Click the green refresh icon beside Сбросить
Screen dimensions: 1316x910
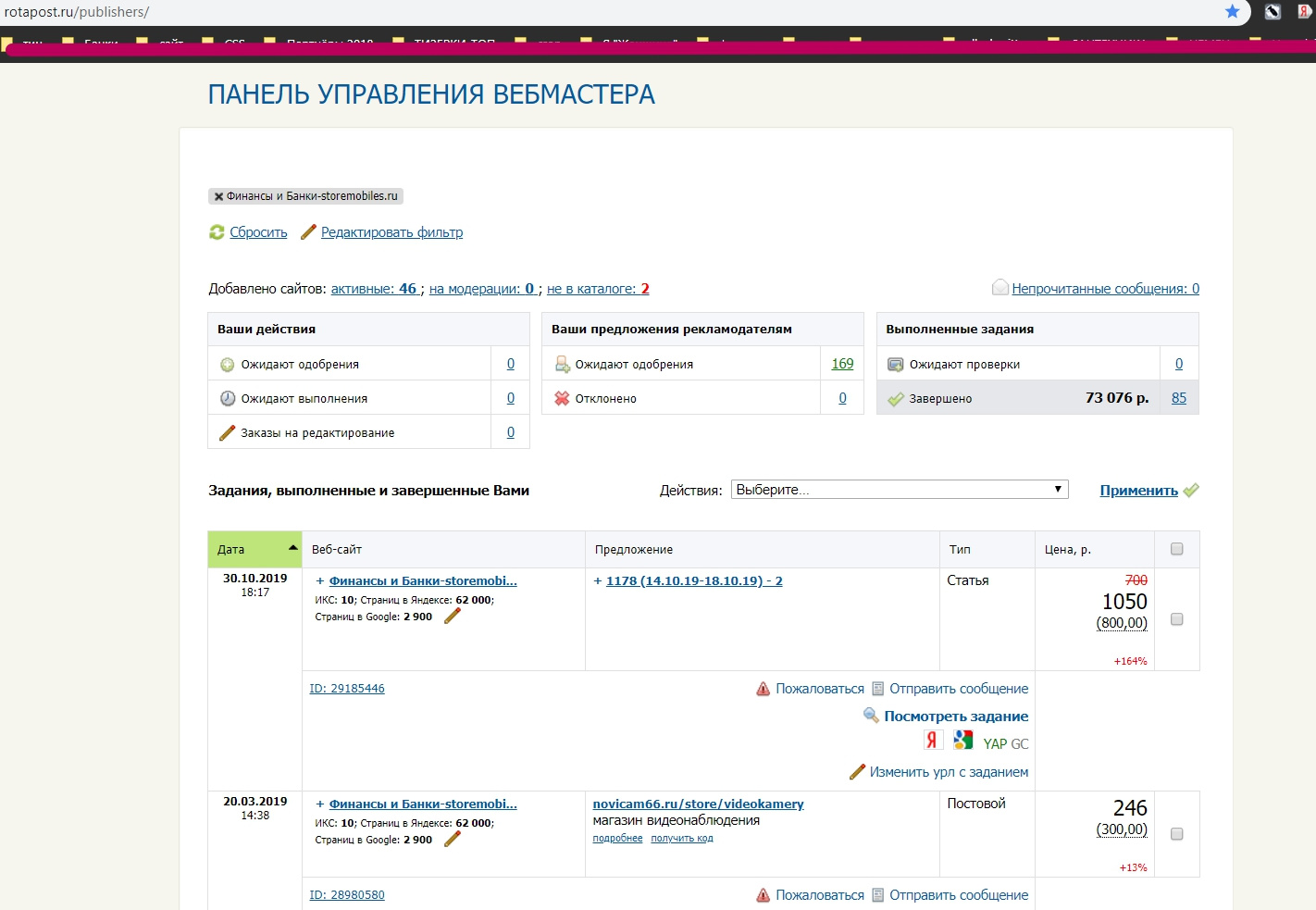pos(217,232)
